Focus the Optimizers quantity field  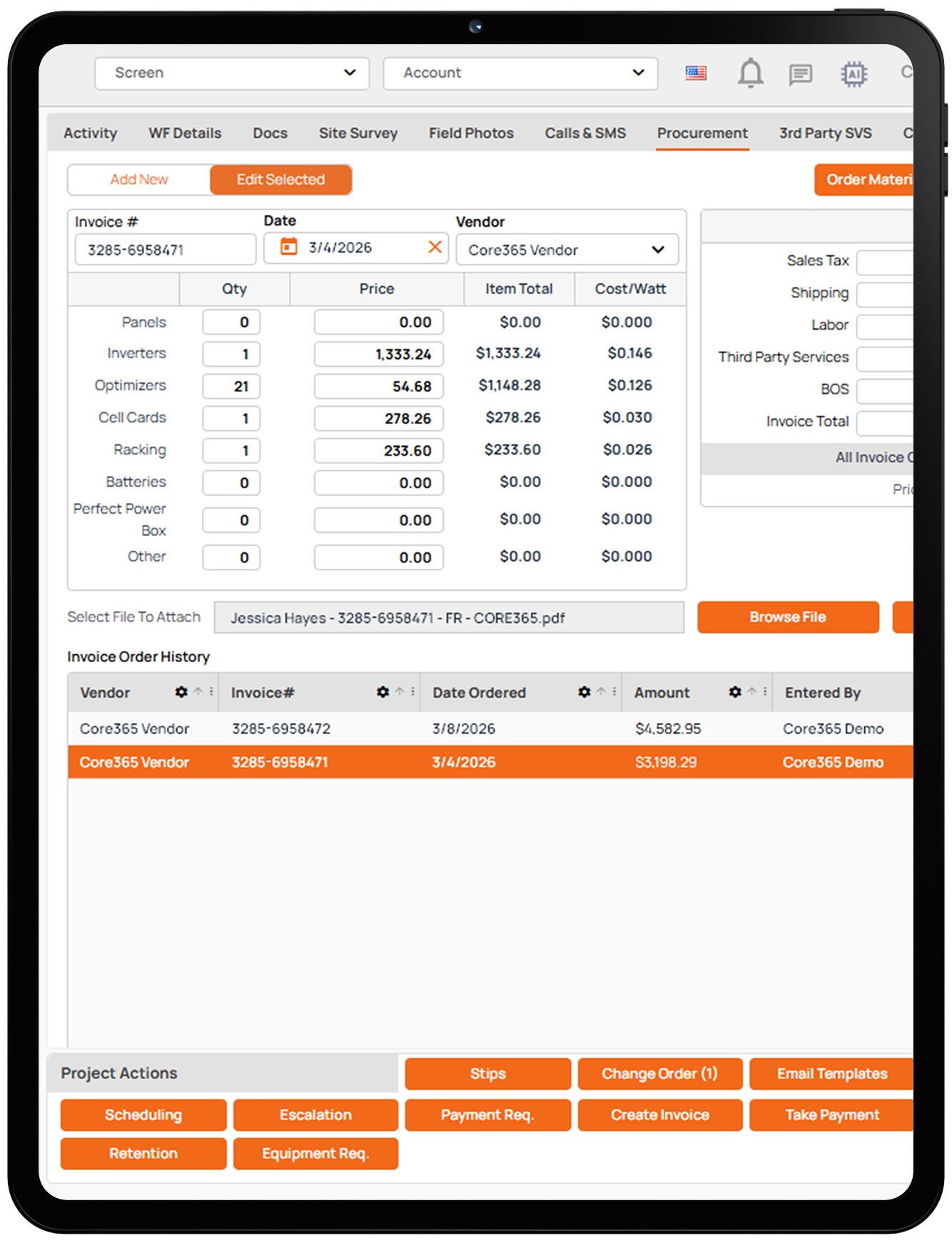pos(231,386)
